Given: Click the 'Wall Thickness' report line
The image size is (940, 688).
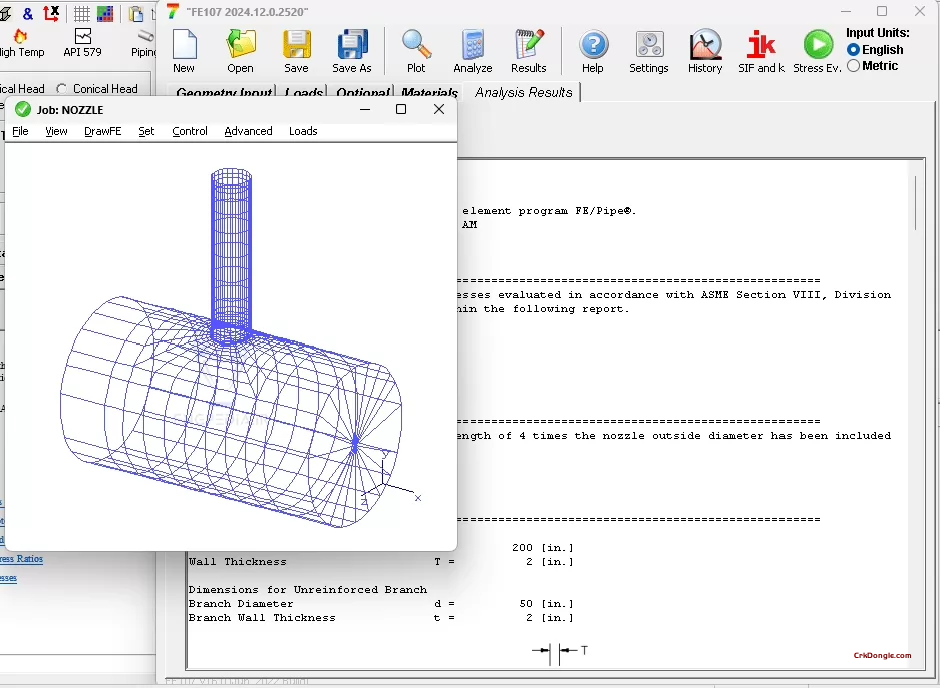Looking at the screenshot, I should pyautogui.click(x=381, y=562).
